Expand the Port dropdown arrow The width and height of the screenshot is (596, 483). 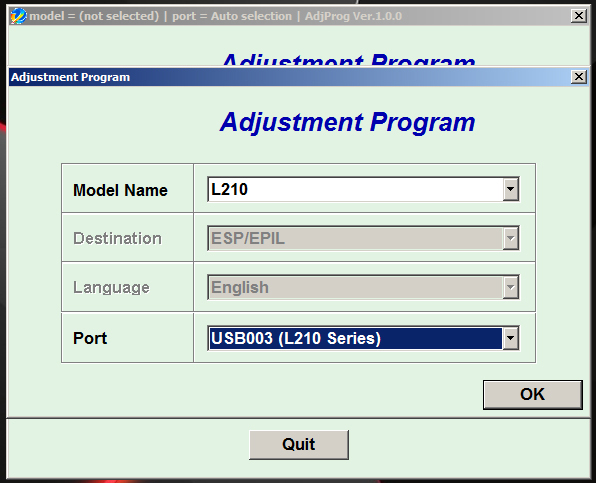click(510, 338)
